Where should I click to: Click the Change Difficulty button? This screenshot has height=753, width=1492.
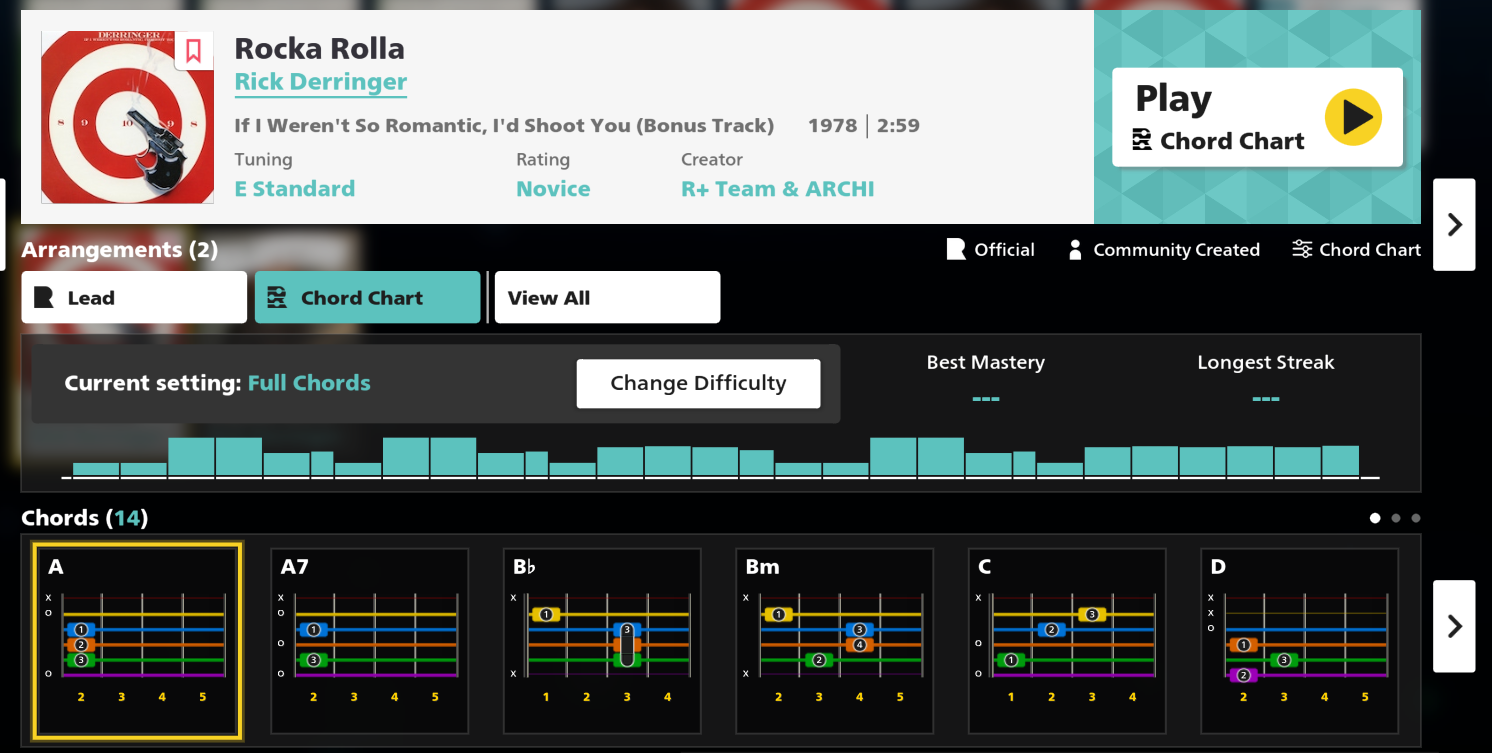click(698, 383)
